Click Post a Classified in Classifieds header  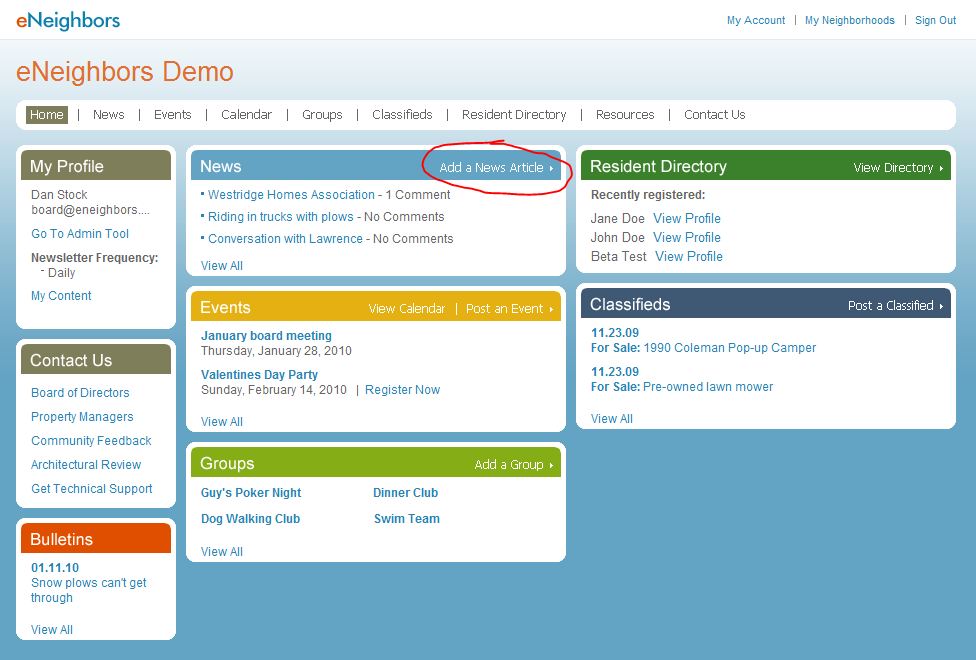point(896,306)
